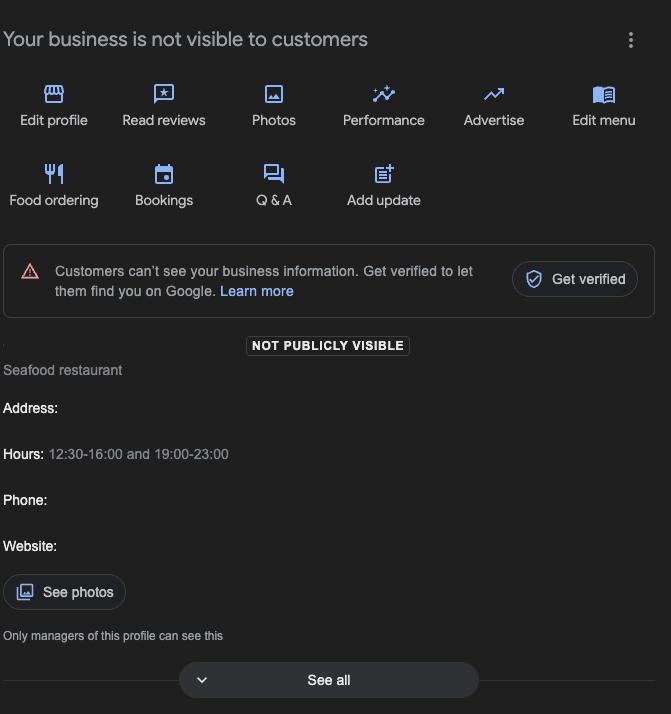Click the Seafood restaurant category text
This screenshot has height=714, width=671.
pos(63,370)
